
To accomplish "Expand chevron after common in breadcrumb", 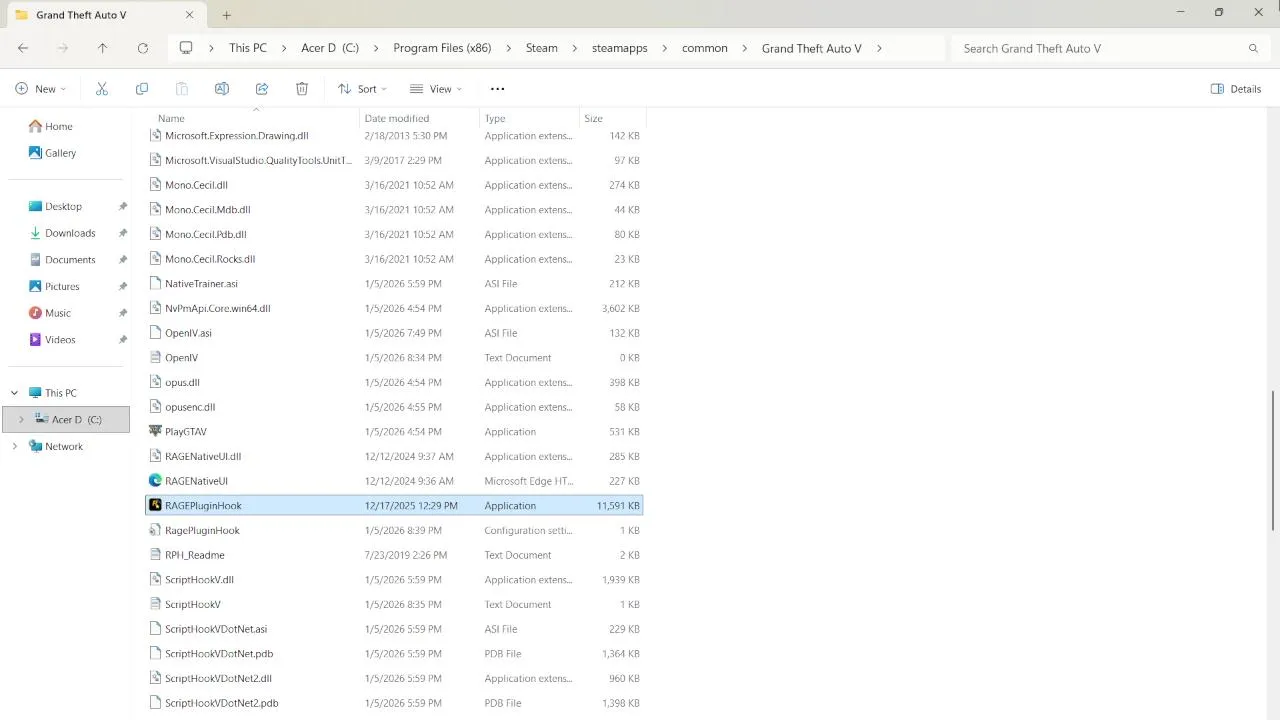I will (745, 48).
